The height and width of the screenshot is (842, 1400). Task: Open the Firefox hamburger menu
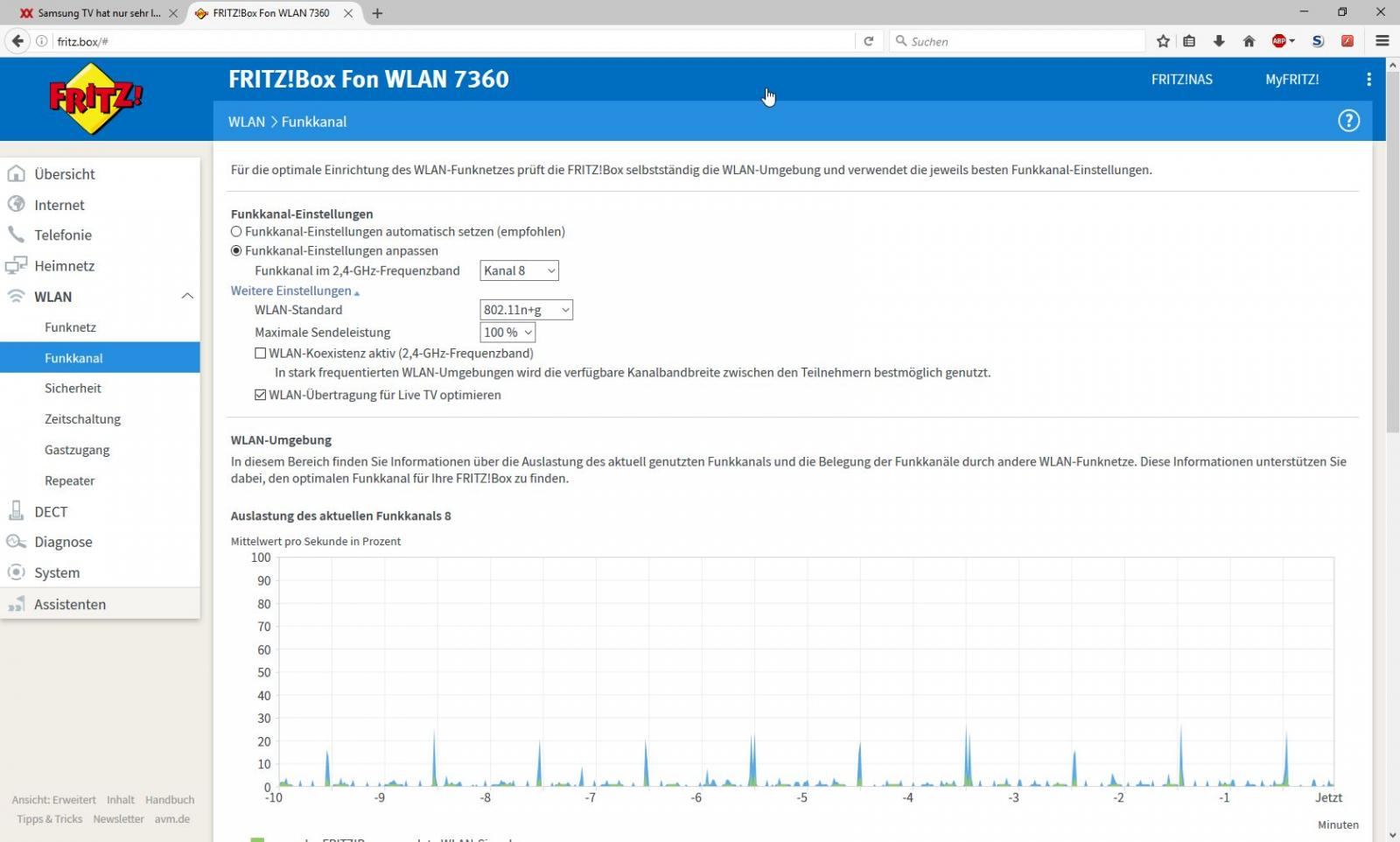pyautogui.click(x=1382, y=41)
